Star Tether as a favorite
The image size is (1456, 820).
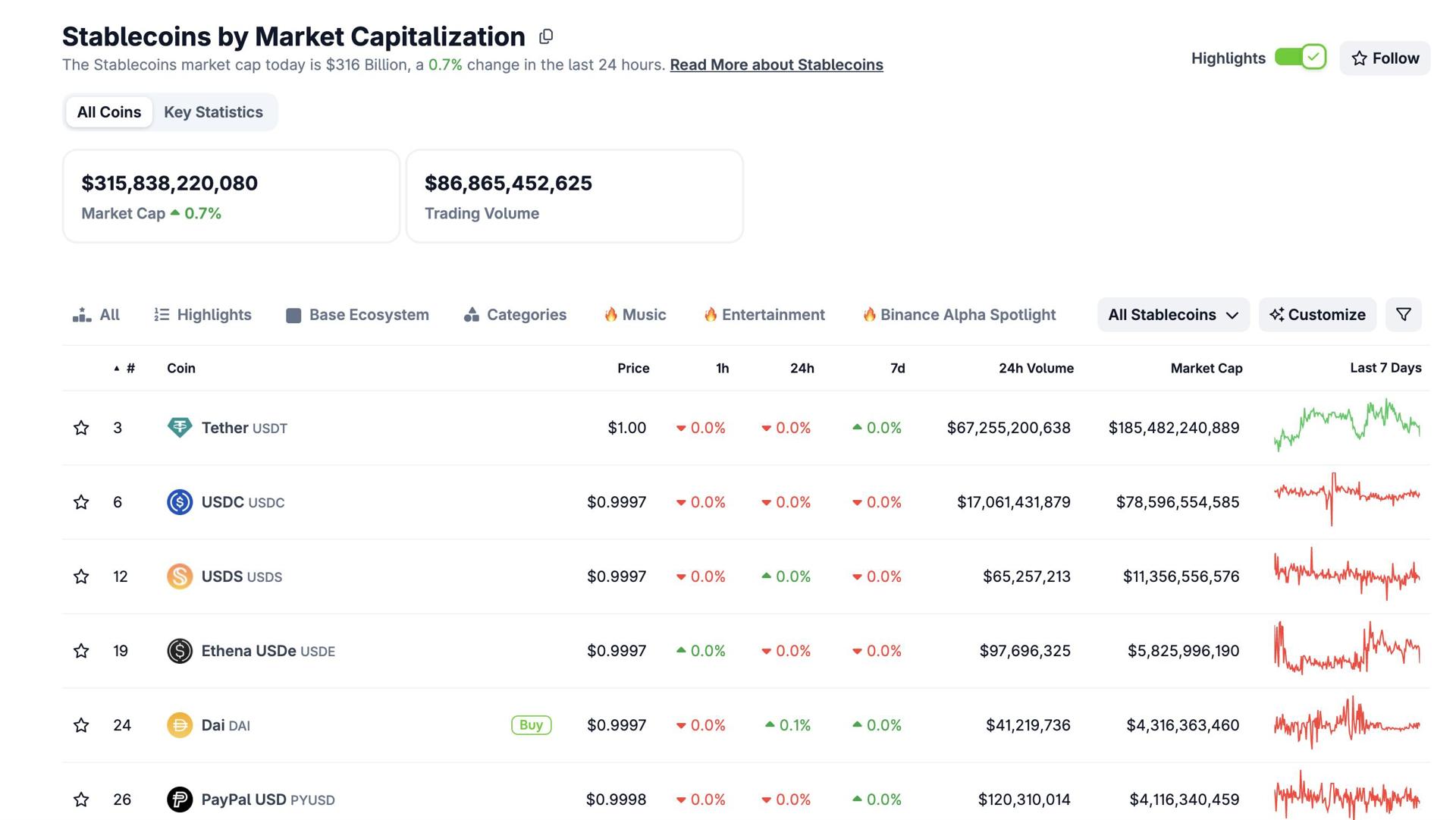coord(81,427)
